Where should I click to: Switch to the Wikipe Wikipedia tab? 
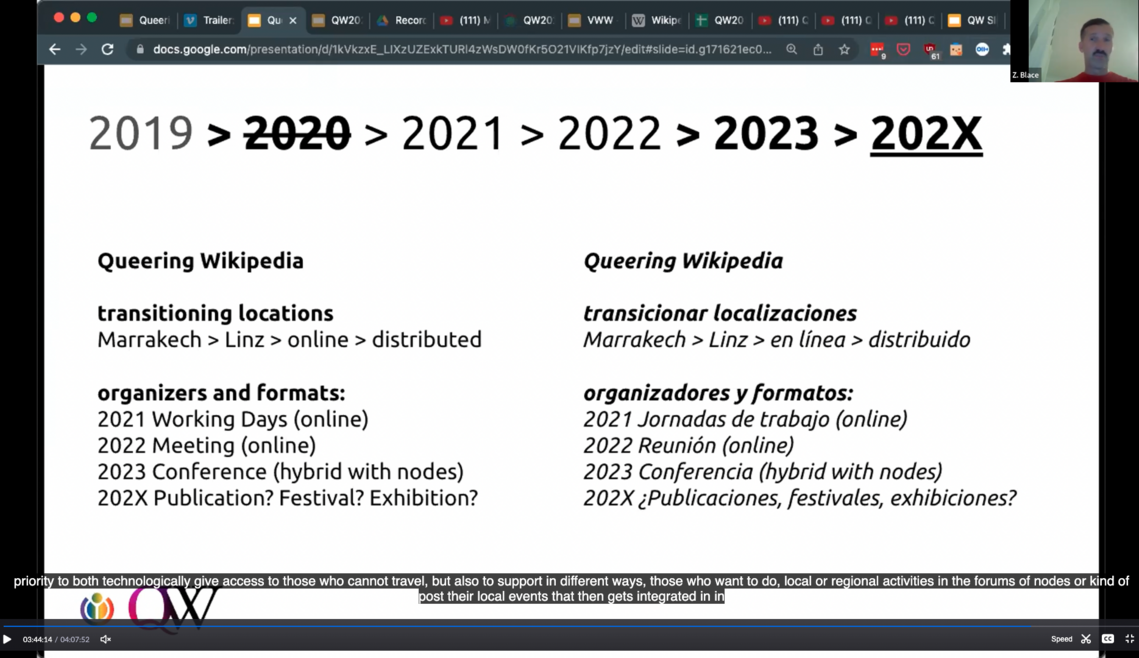click(x=656, y=20)
